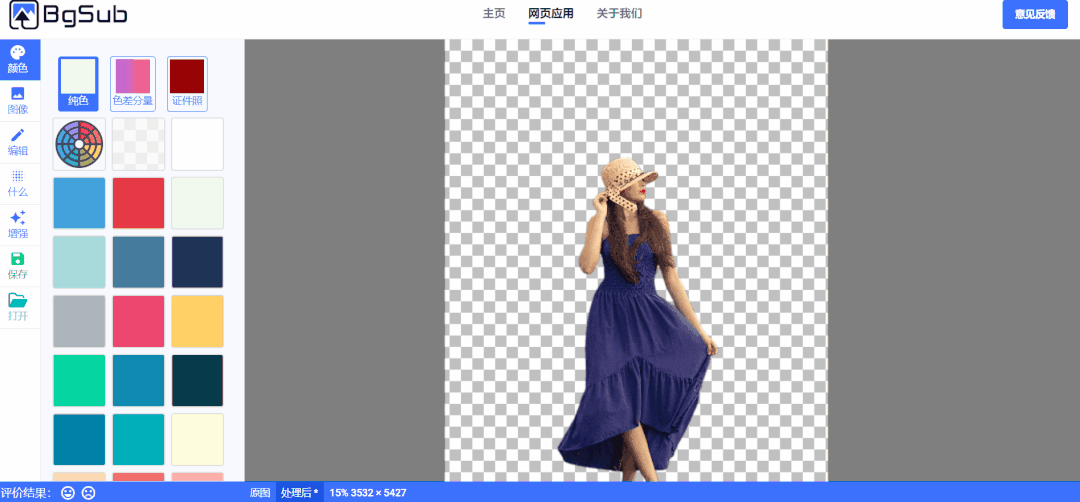Image resolution: width=1080 pixels, height=502 pixels.
Task: Select the 编辑 pencil tool in sidebar
Action: point(18,142)
